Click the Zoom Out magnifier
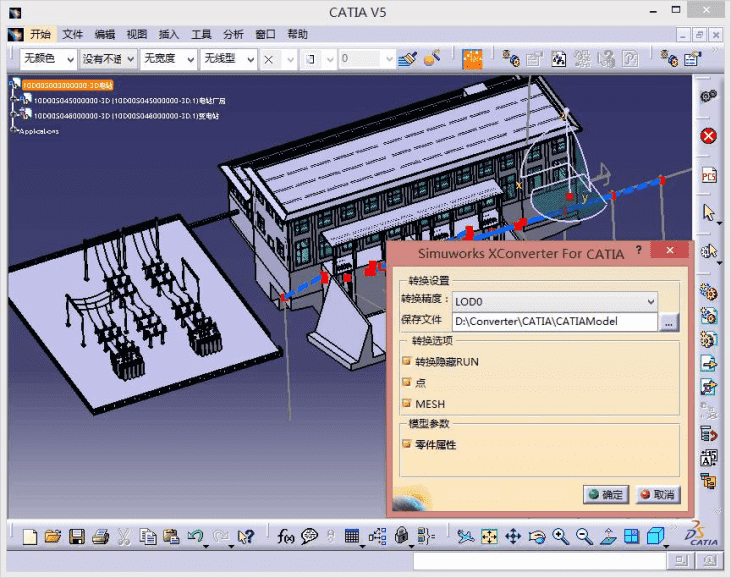This screenshot has height=578, width=731. pyautogui.click(x=584, y=537)
